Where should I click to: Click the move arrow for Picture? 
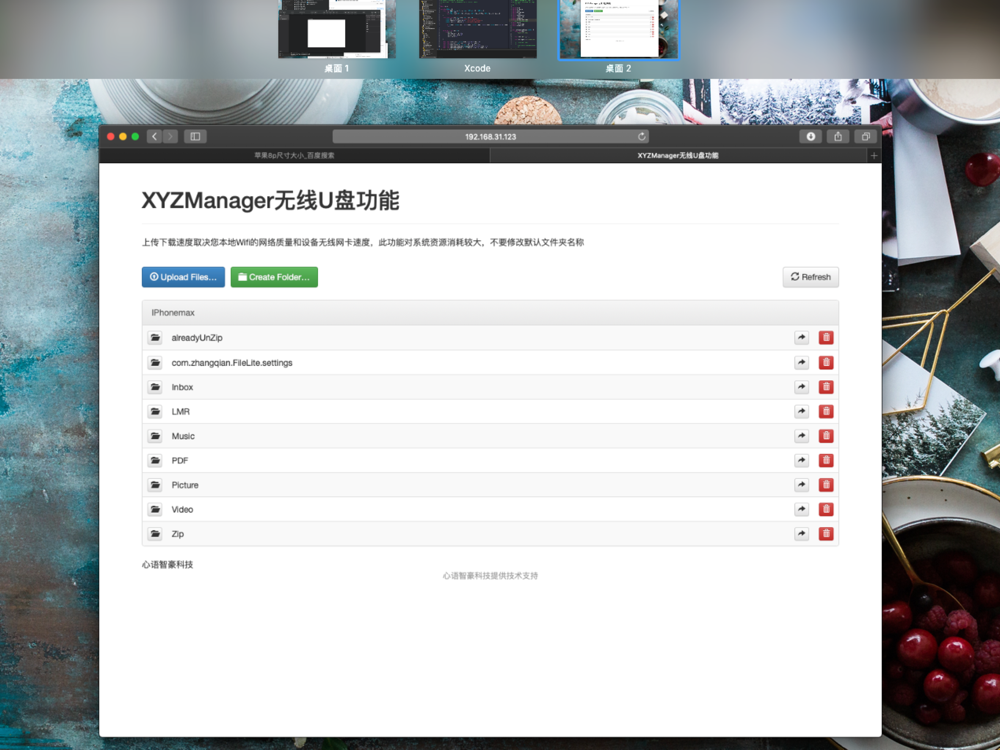coord(802,485)
